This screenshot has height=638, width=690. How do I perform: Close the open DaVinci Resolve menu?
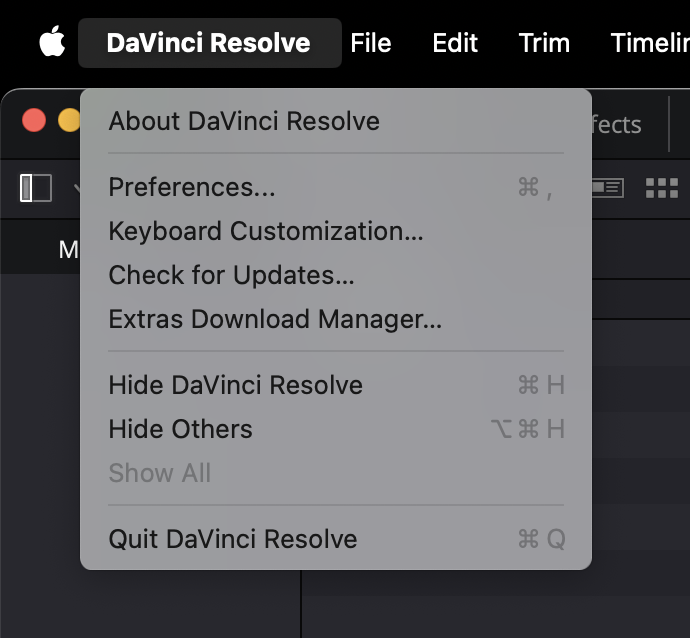point(209,43)
